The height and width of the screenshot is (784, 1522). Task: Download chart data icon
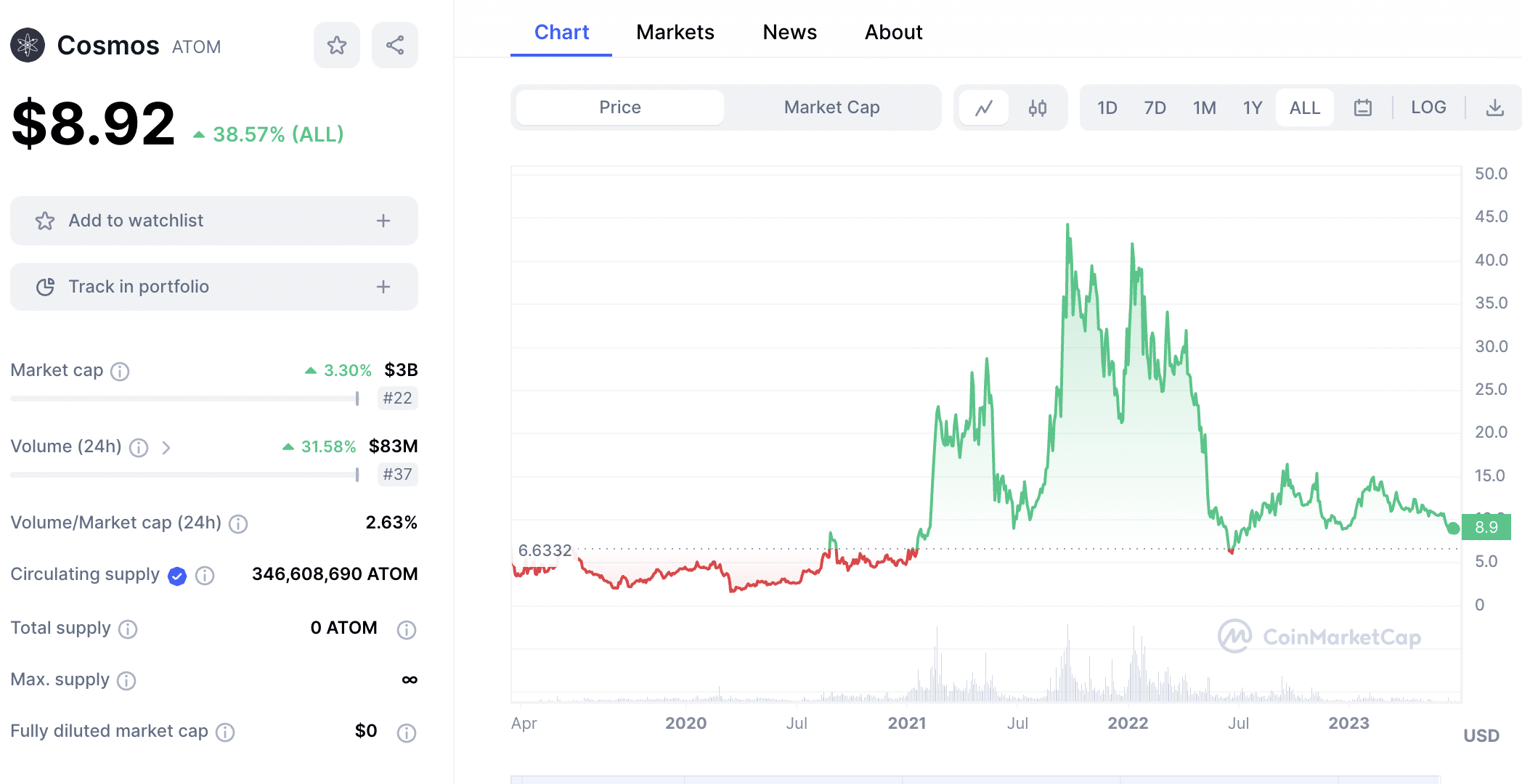point(1495,107)
